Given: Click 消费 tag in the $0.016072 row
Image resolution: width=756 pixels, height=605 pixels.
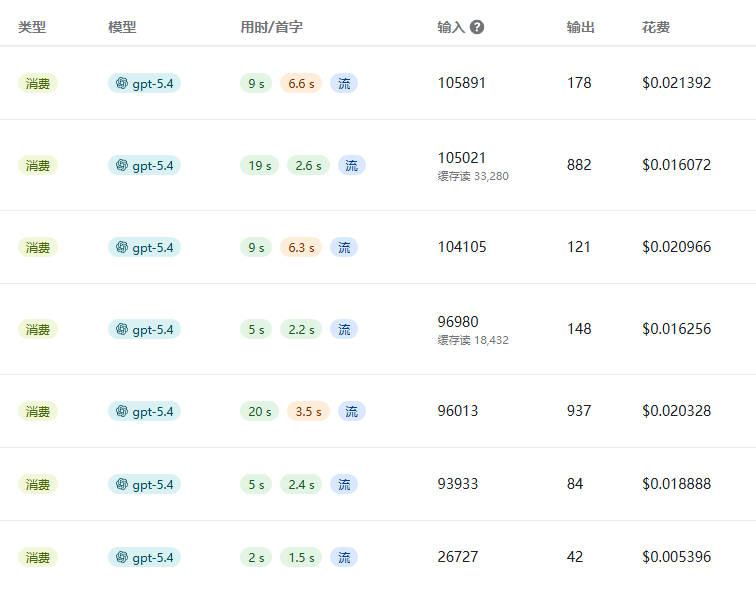Looking at the screenshot, I should 38,165.
